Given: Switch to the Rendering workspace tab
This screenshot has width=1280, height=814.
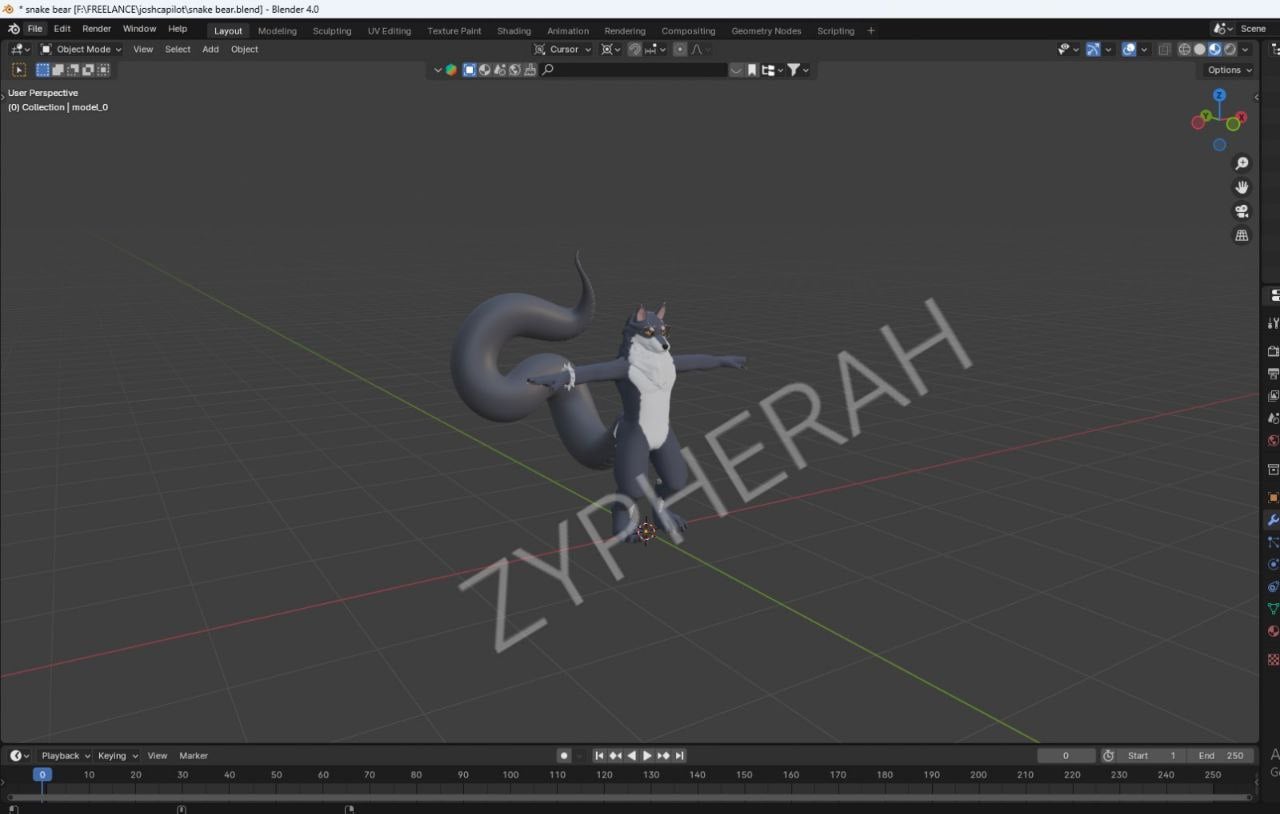Looking at the screenshot, I should tap(625, 31).
